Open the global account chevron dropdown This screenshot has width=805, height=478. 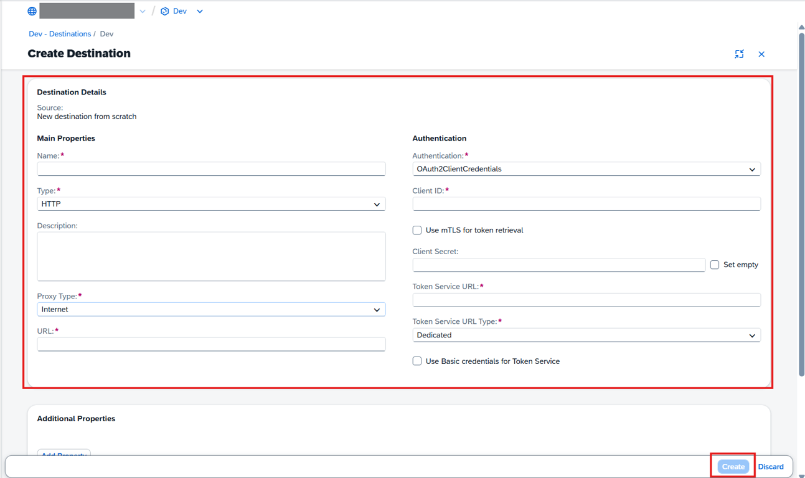point(142,11)
